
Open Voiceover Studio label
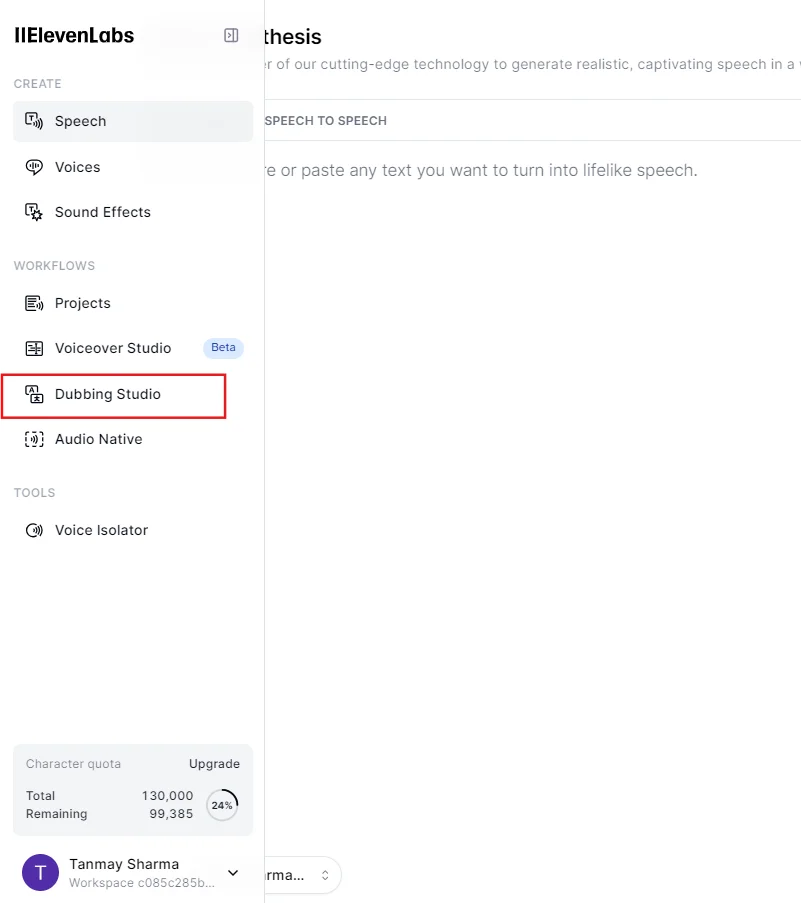point(113,348)
